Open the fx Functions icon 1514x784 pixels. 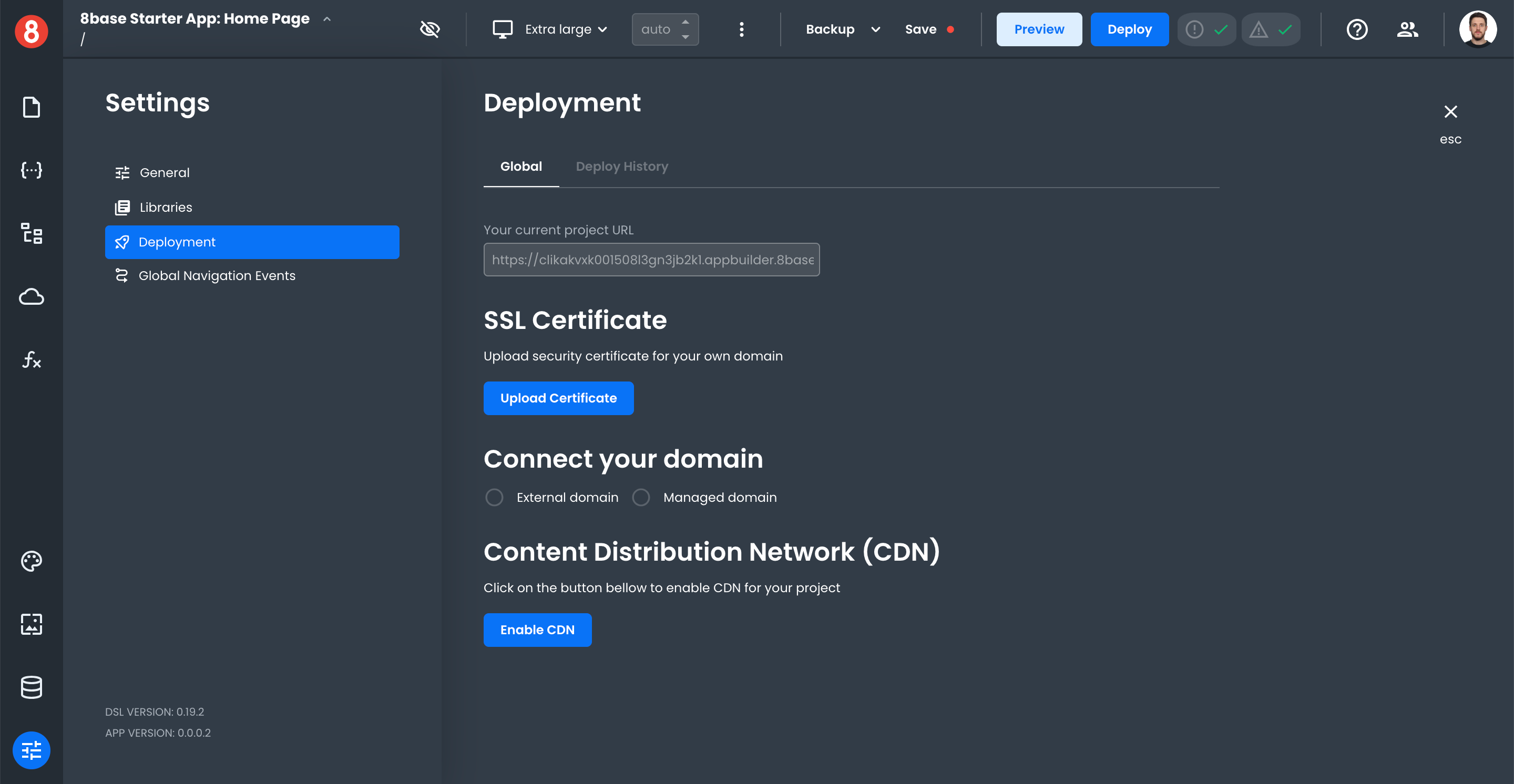[31, 359]
